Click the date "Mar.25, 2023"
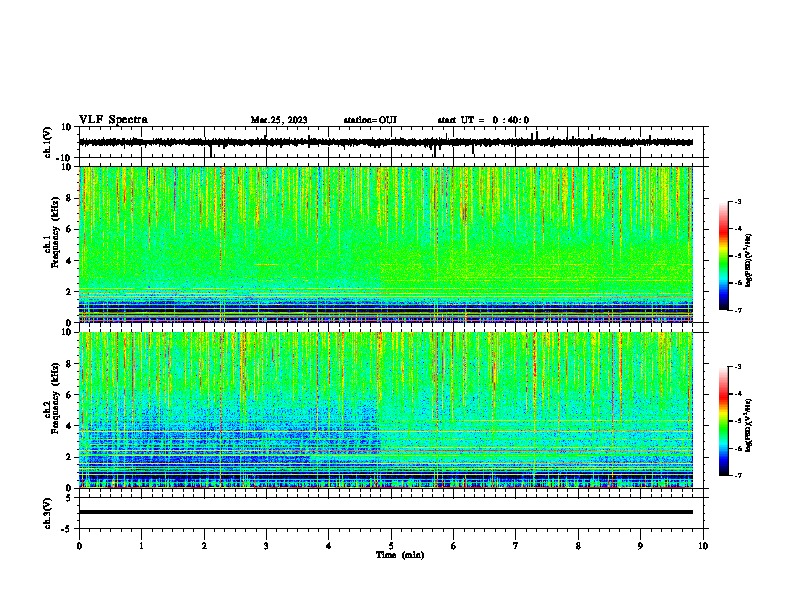The height and width of the screenshot is (612, 792). click(279, 120)
